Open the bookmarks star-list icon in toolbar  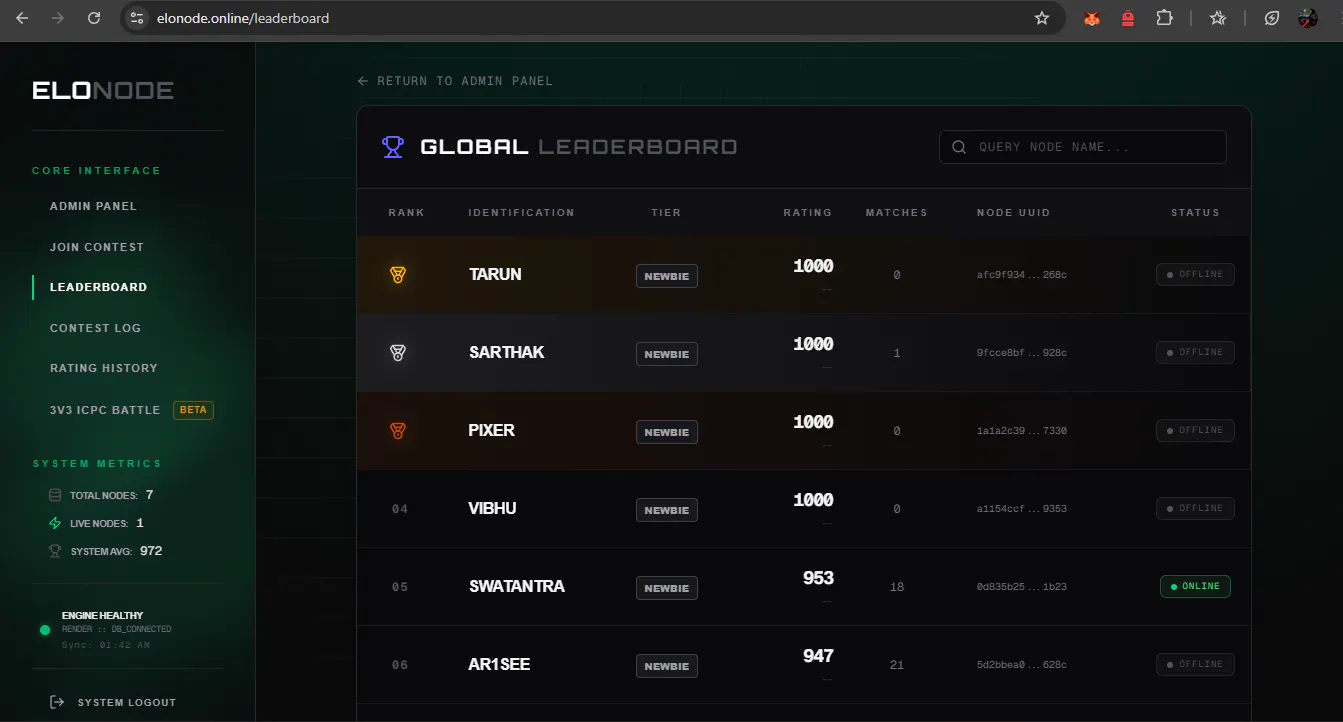pos(1218,18)
